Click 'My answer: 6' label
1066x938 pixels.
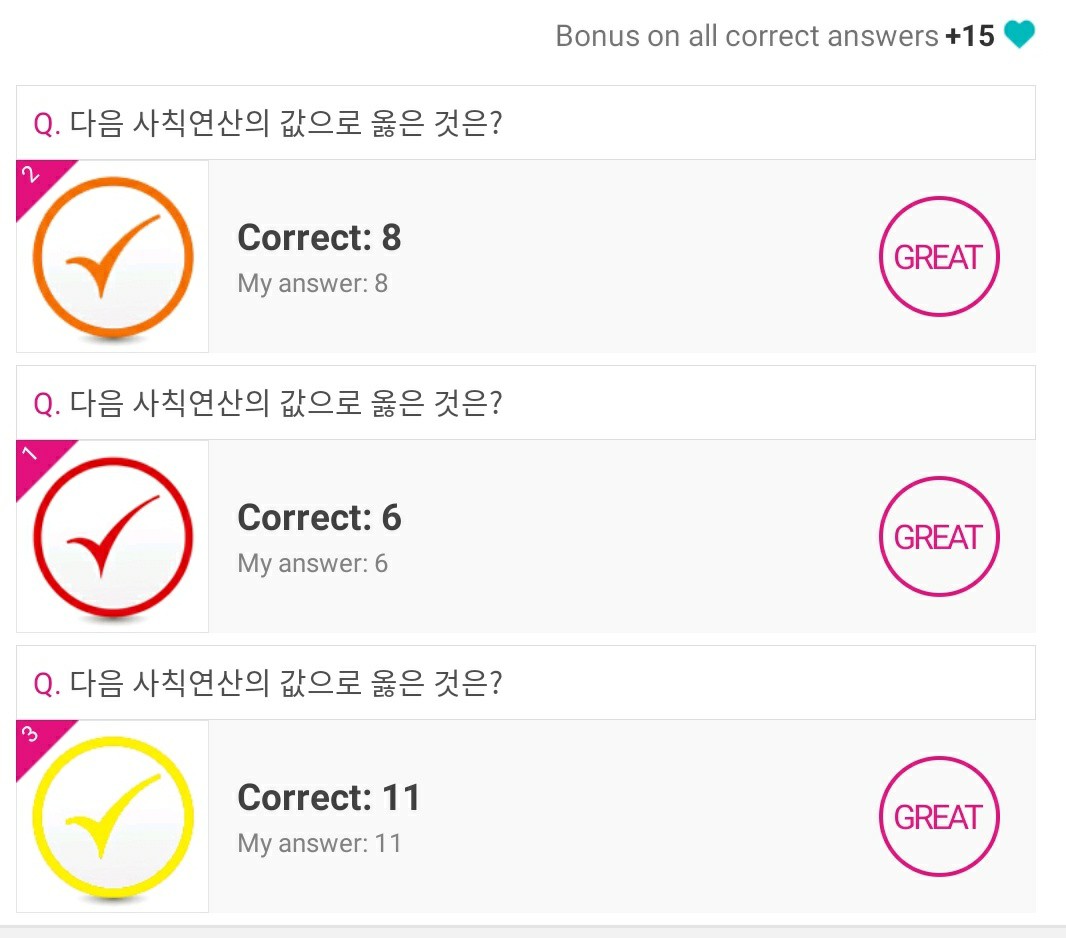pos(312,564)
